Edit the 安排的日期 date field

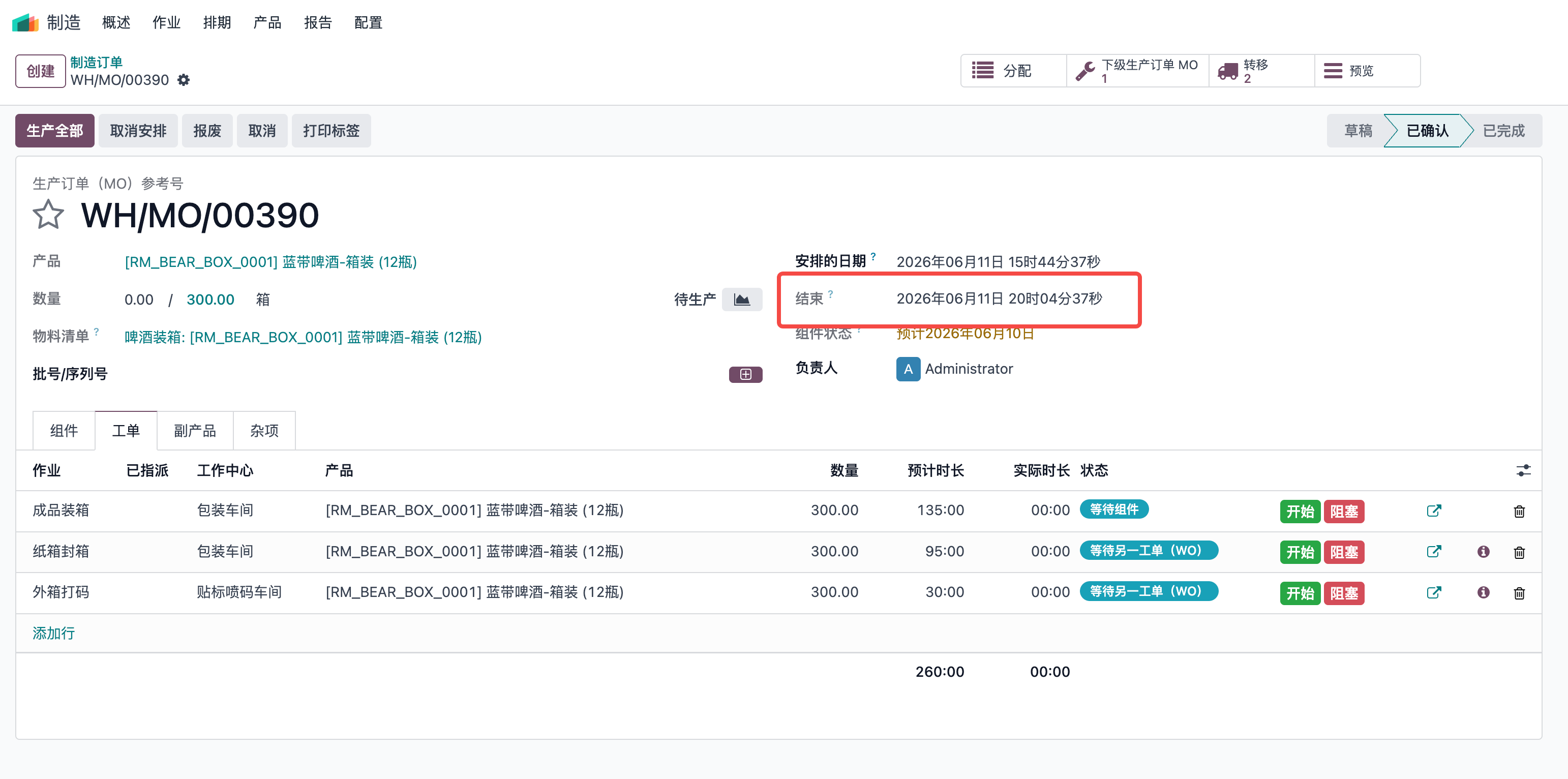(x=998, y=262)
